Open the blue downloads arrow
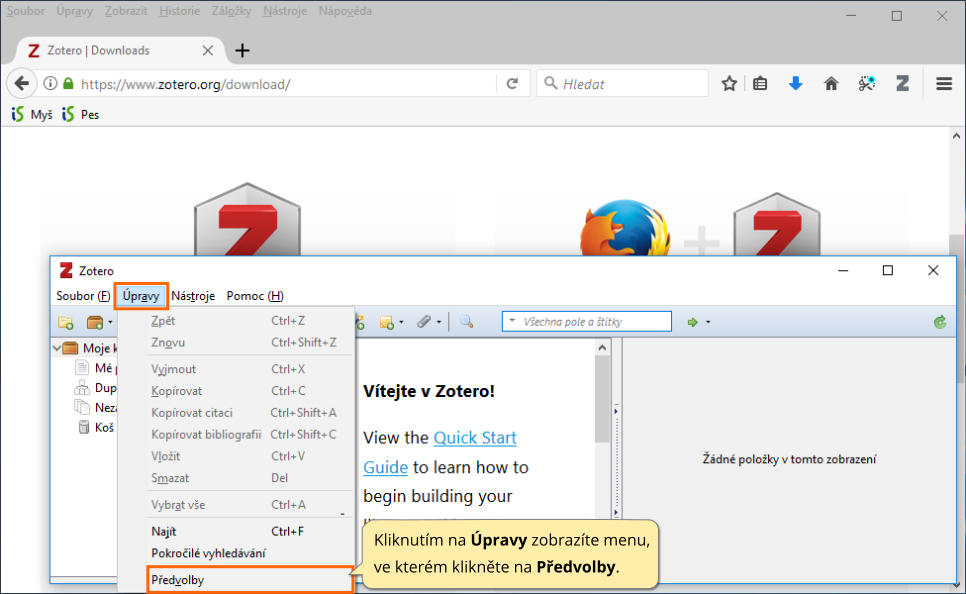Screen dimensions: 966x594 click(x=795, y=84)
